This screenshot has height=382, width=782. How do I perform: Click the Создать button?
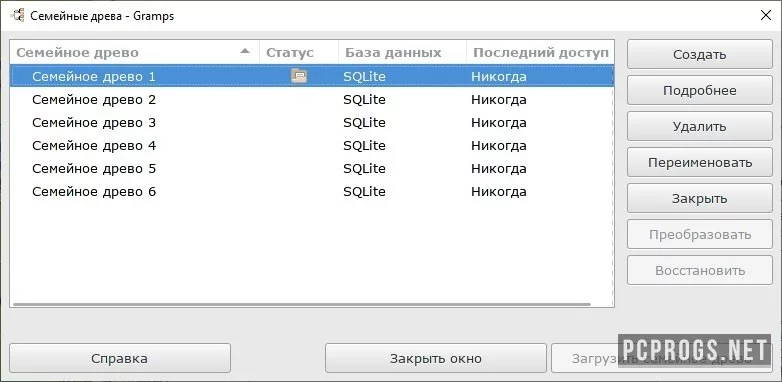click(699, 54)
